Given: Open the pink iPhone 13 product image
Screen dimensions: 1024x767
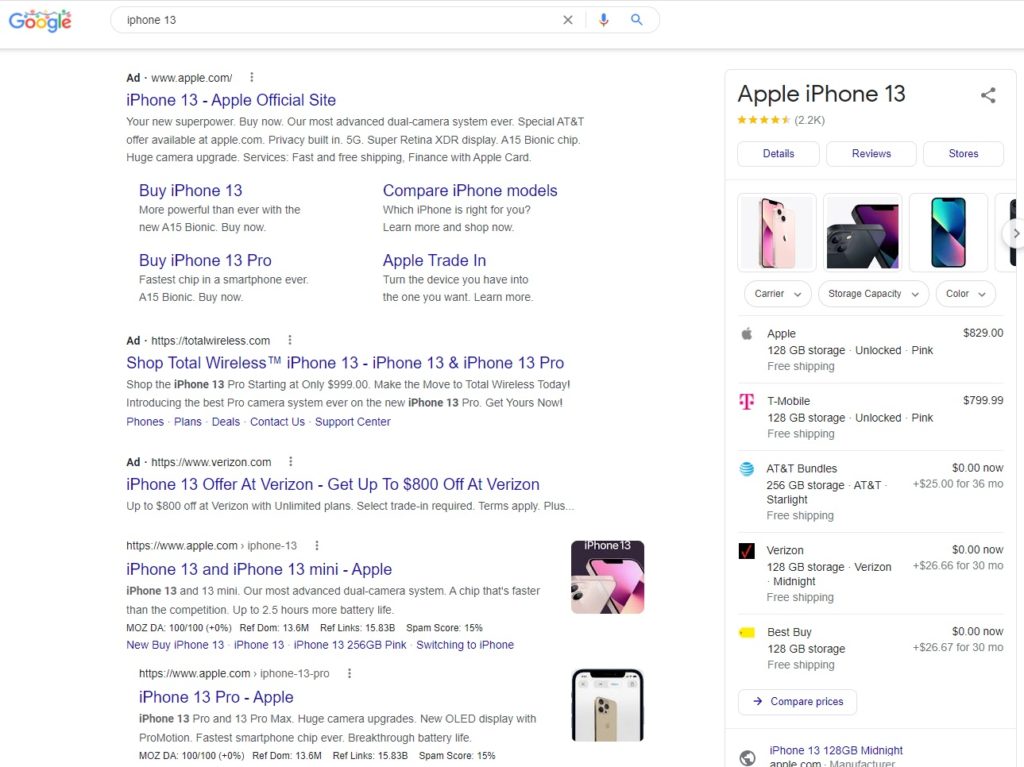Looking at the screenshot, I should click(x=776, y=233).
